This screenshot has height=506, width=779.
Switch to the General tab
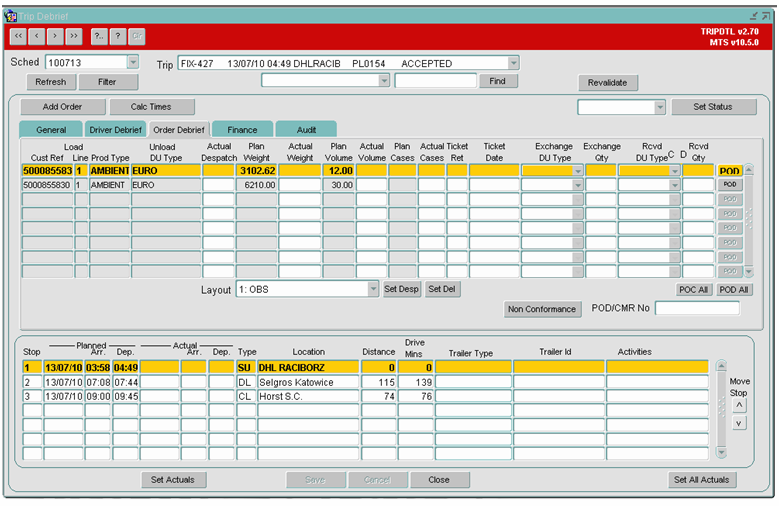(51, 130)
